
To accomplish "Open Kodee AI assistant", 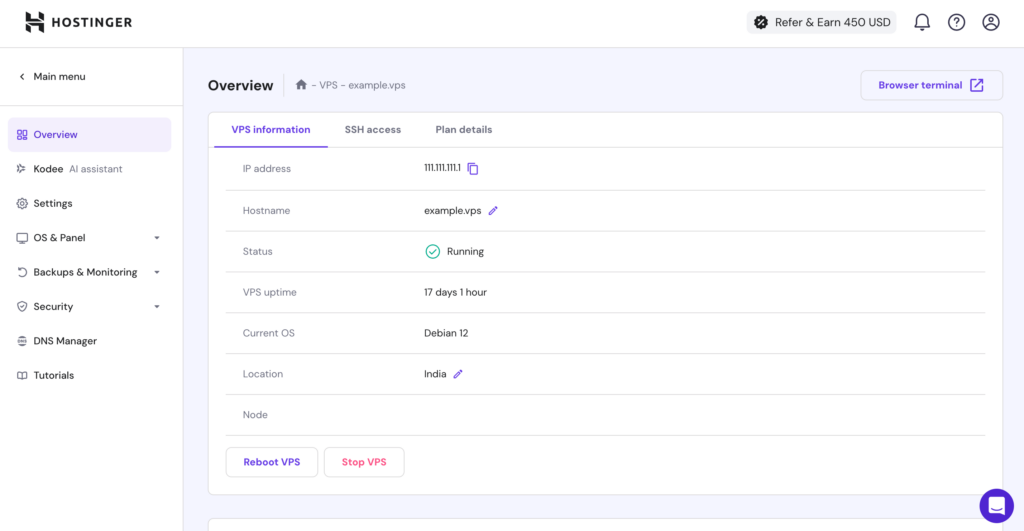I will [77, 169].
